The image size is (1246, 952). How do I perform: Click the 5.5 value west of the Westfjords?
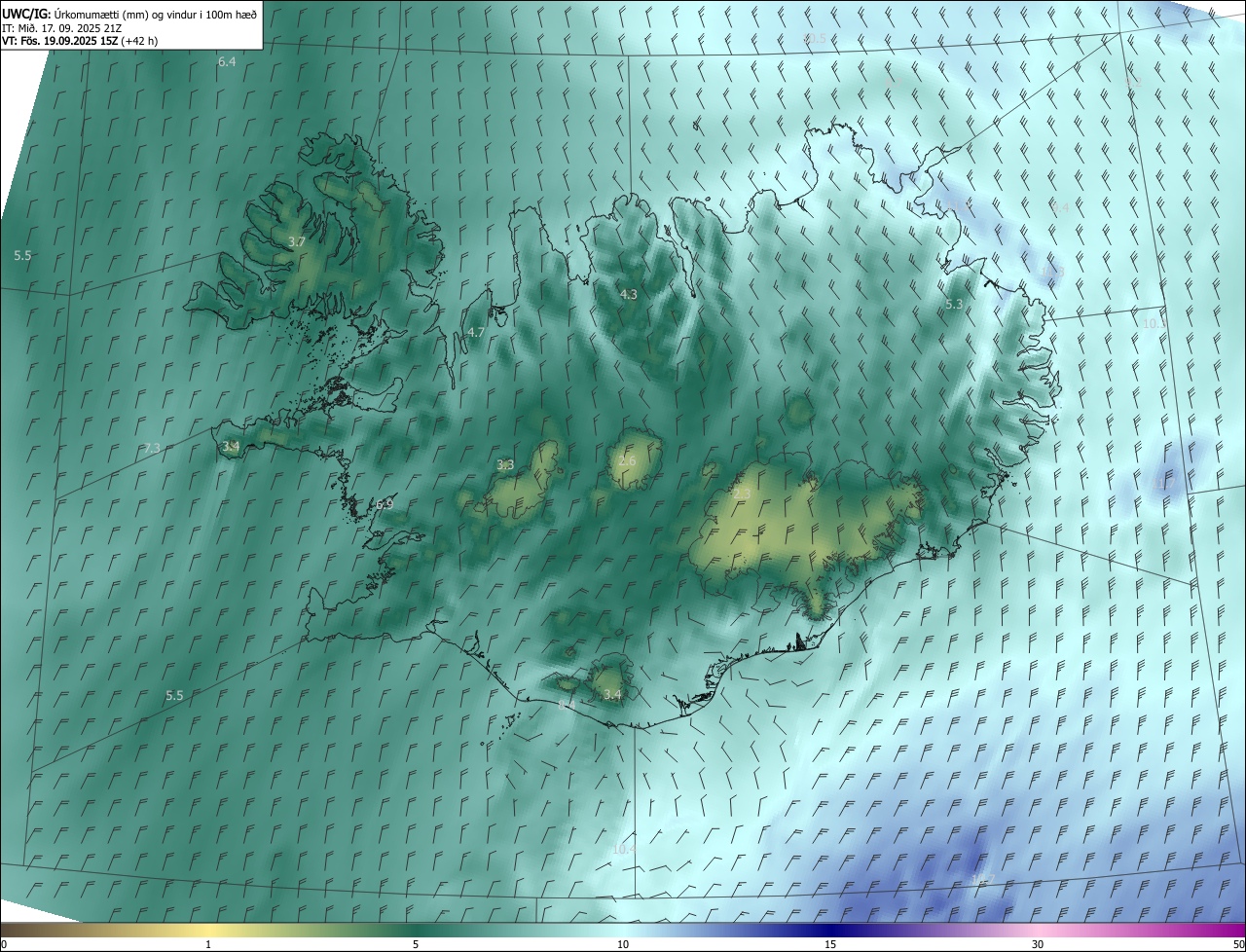(x=22, y=255)
